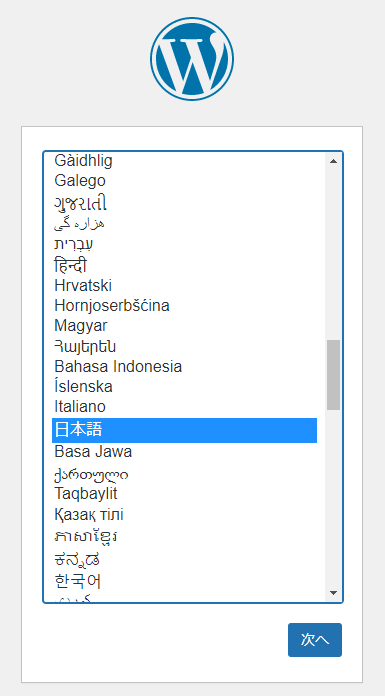Select Basa Jawa language

(184, 452)
